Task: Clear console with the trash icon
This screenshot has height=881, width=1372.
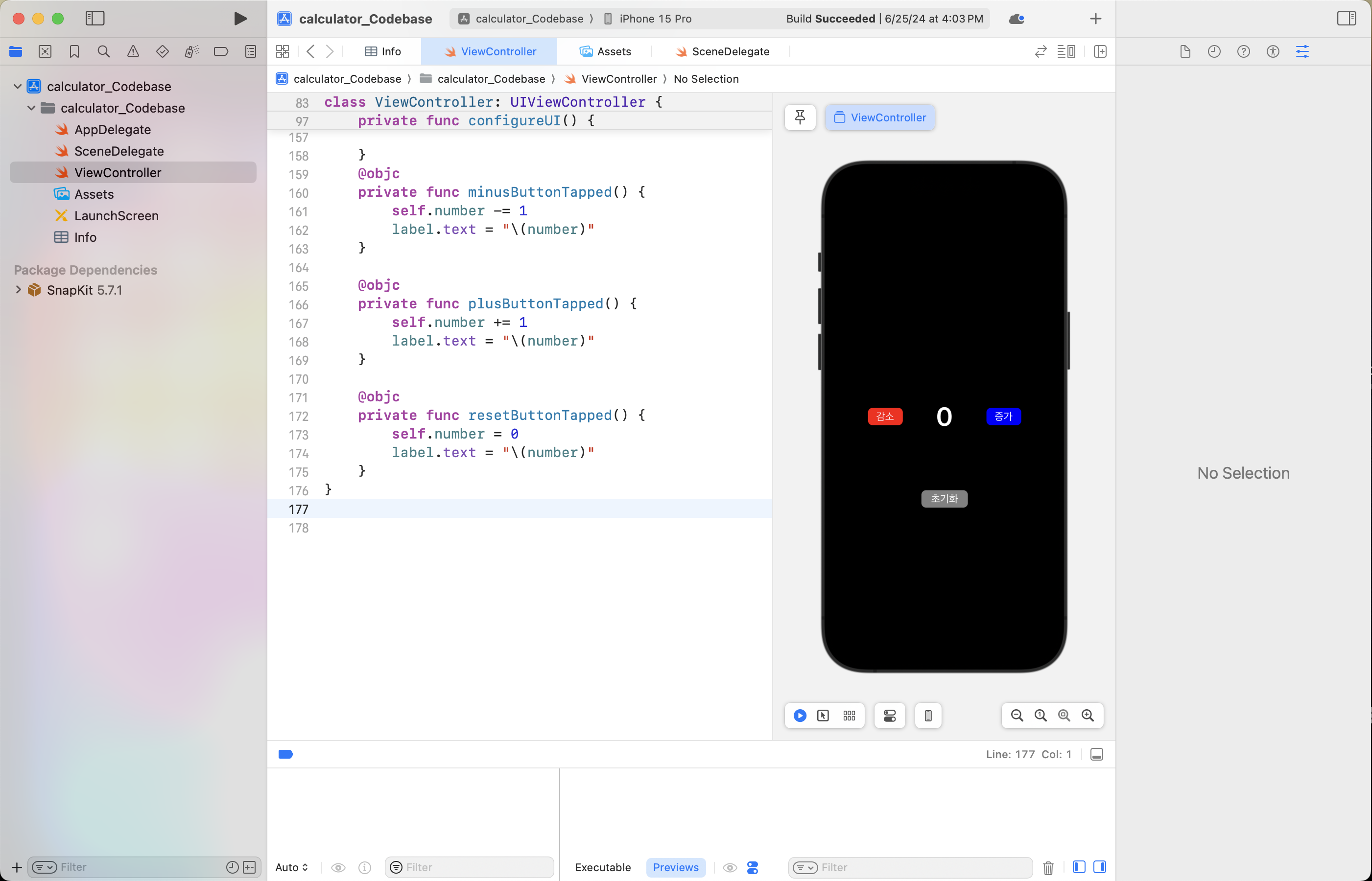Action: 1048,867
